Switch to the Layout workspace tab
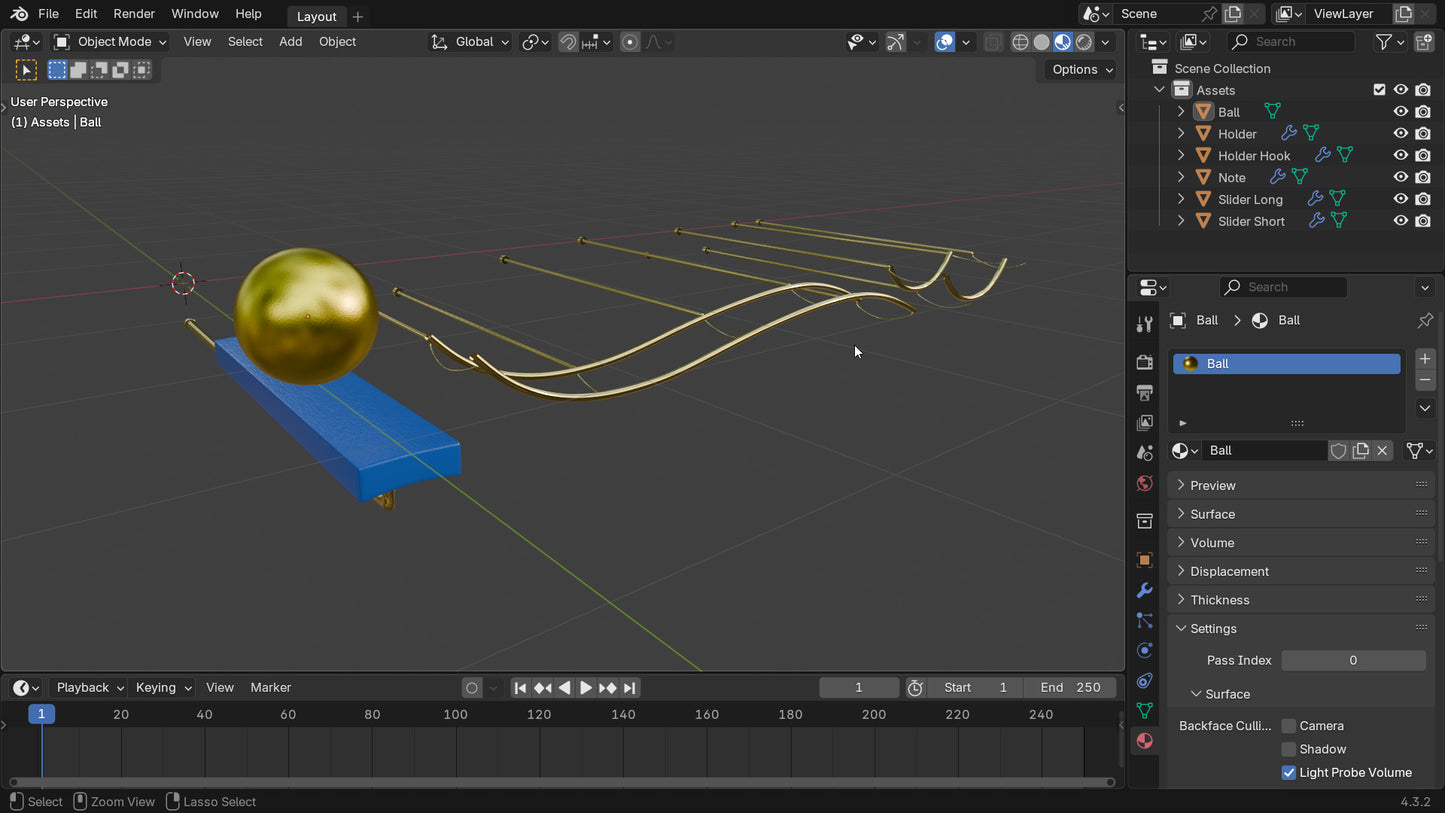The height and width of the screenshot is (813, 1445). [316, 16]
